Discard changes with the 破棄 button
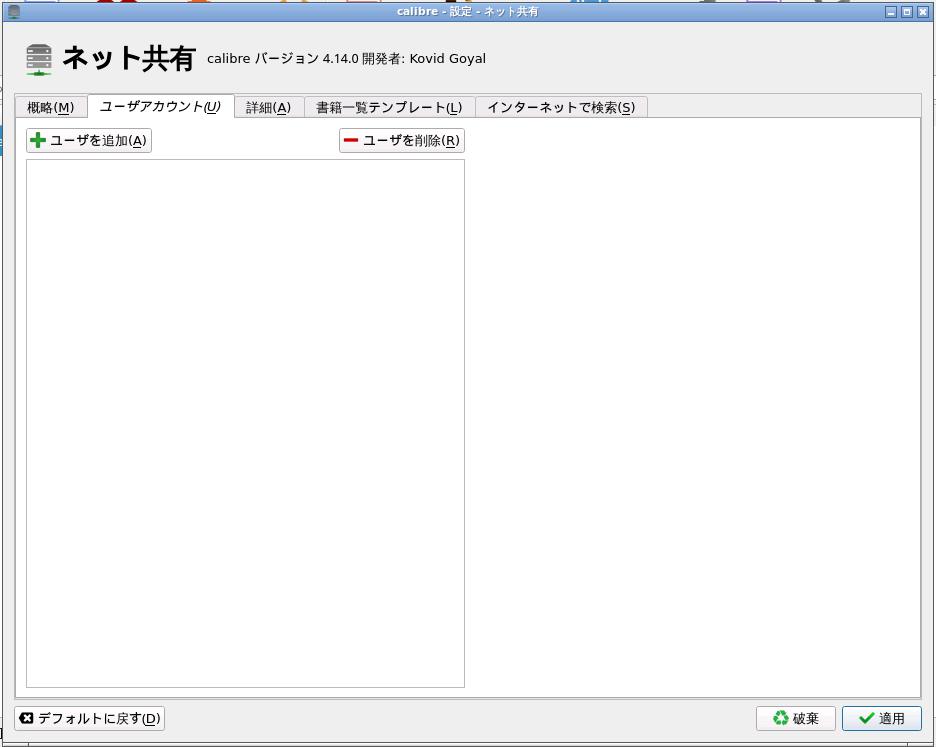The width and height of the screenshot is (936, 747). pyautogui.click(x=796, y=718)
